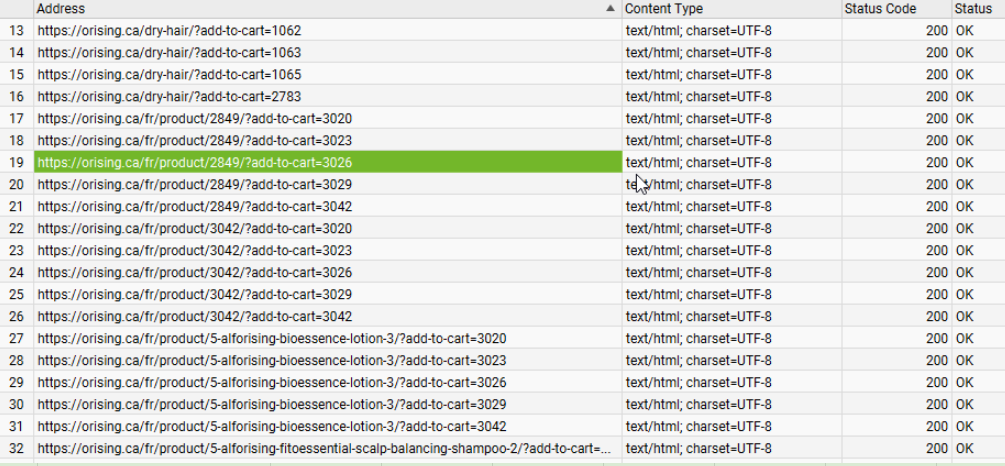The height and width of the screenshot is (466, 1005).
Task: Select URL bioessence-lotion-3/?add-to-cart=3026
Action: coord(272,383)
